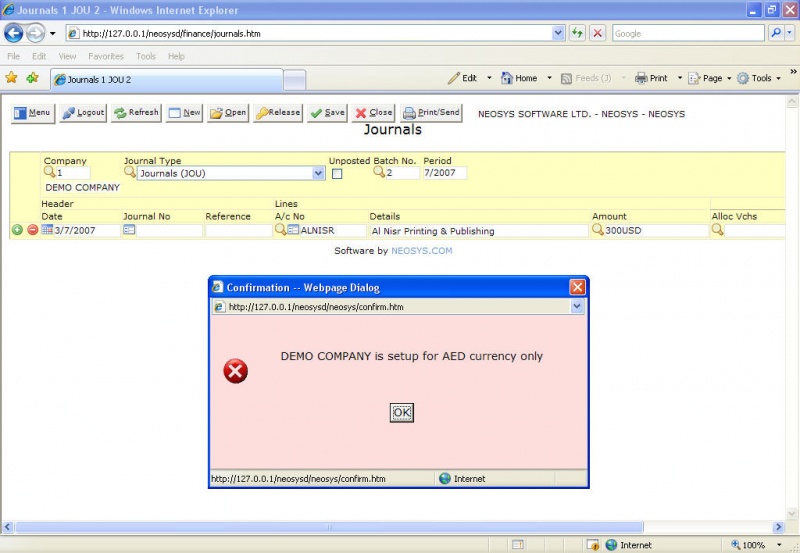Click the horizontal scrollbar at the page bottom

point(330,526)
